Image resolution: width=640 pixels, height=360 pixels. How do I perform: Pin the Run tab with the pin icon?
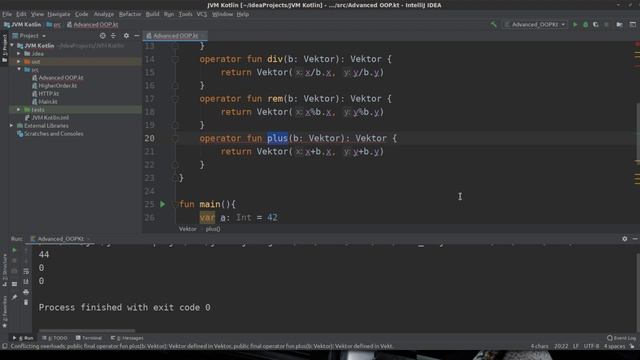(14, 297)
